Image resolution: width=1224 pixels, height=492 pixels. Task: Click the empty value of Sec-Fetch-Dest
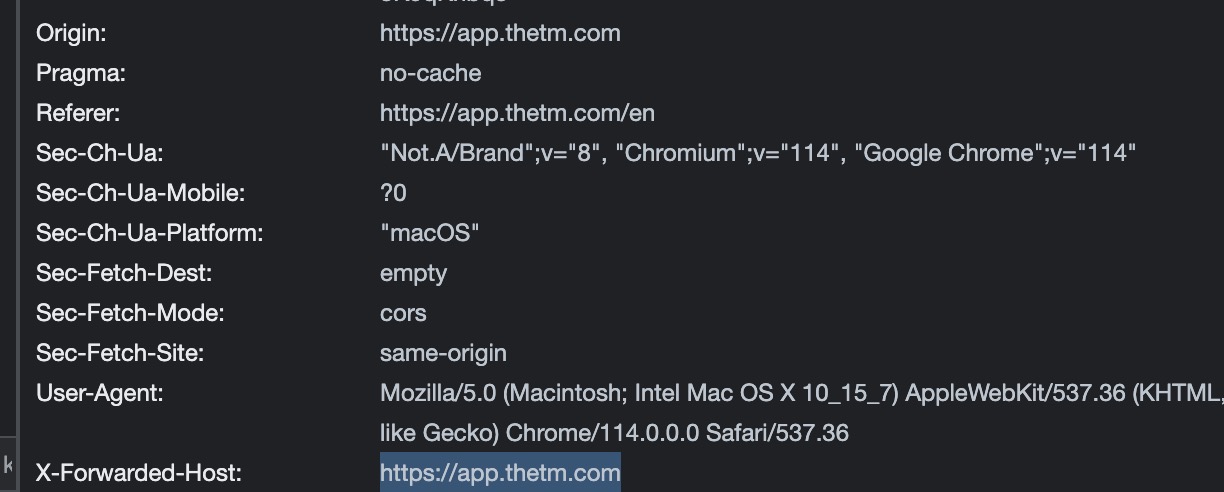pos(413,273)
